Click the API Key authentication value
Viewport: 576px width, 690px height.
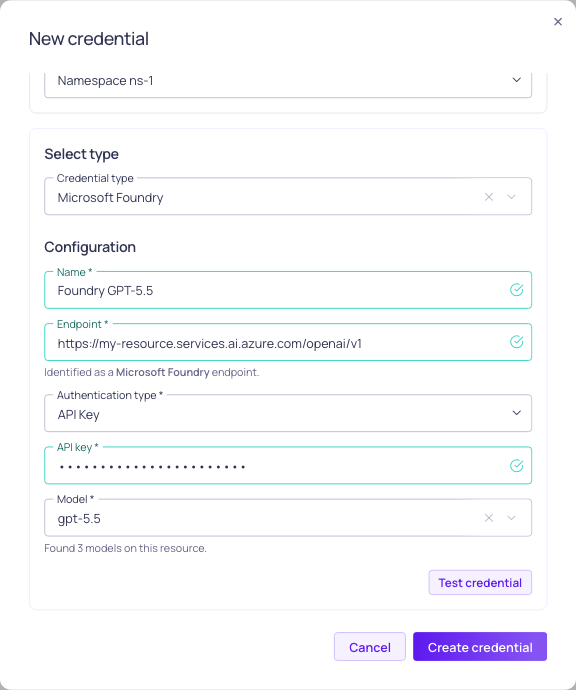coord(78,415)
